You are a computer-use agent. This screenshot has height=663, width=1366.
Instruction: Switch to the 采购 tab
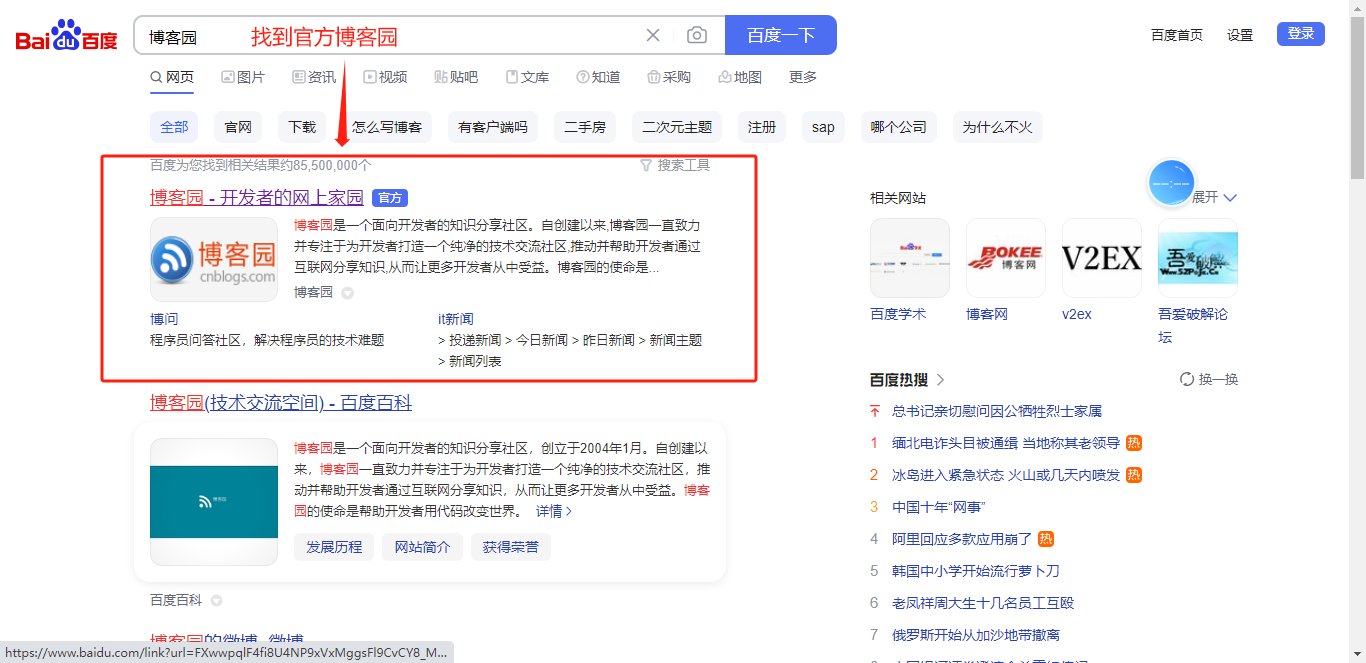coord(669,77)
